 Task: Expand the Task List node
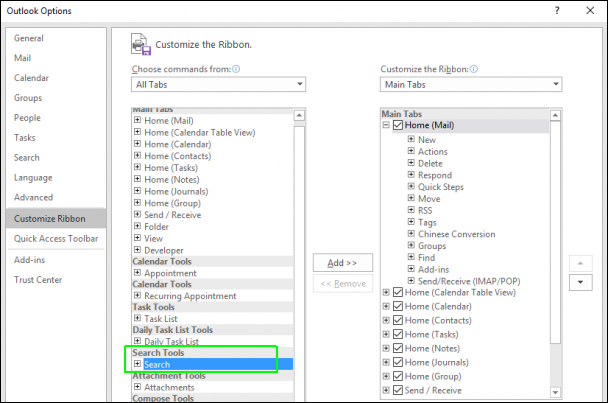[137, 318]
